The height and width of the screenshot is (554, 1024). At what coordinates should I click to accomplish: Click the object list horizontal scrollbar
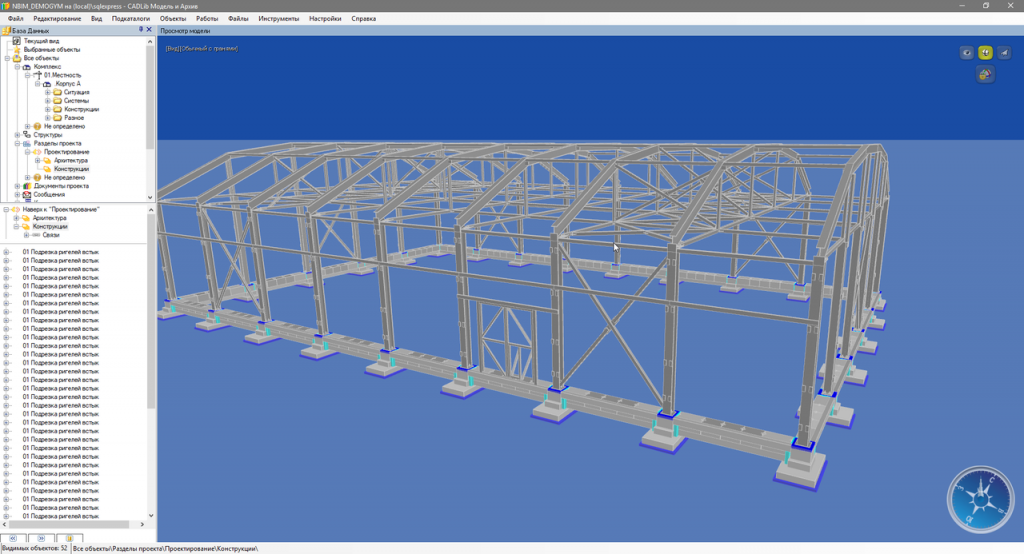[73, 524]
